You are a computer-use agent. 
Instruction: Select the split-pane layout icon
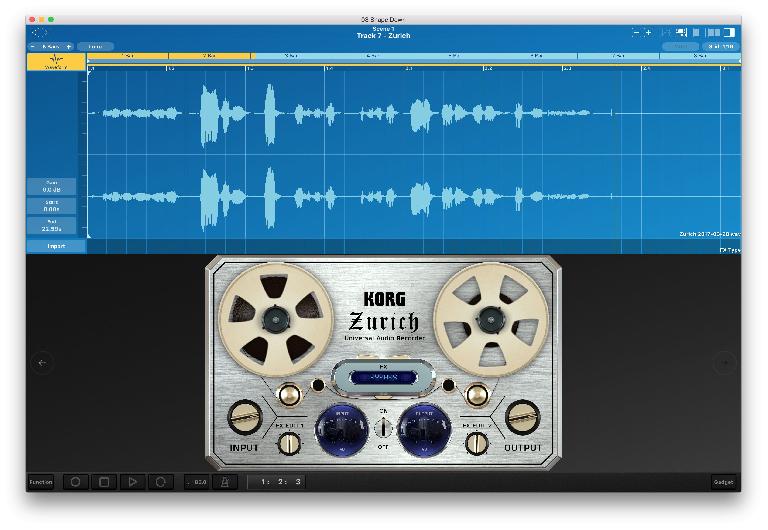713,32
